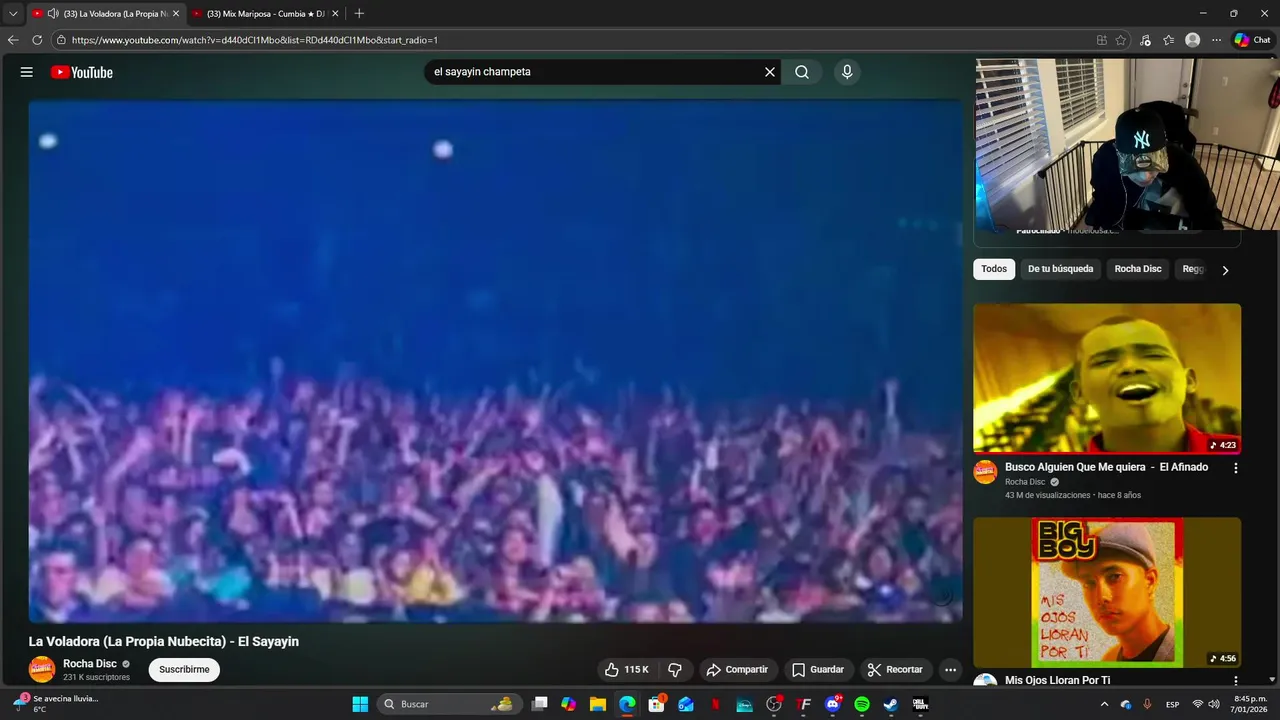1280x720 pixels.
Task: Open Discord from taskbar
Action: click(833, 704)
